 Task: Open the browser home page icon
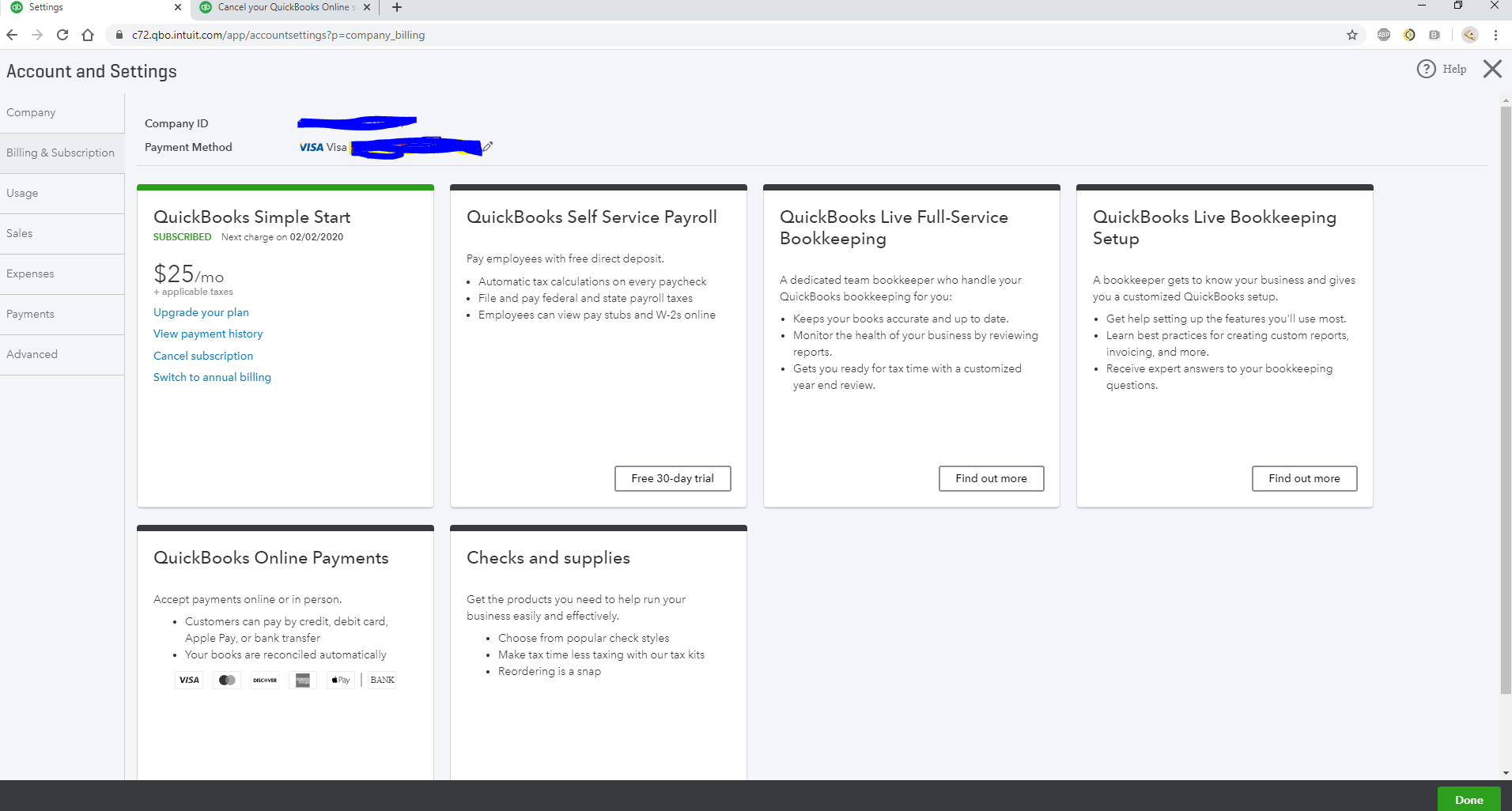click(88, 35)
